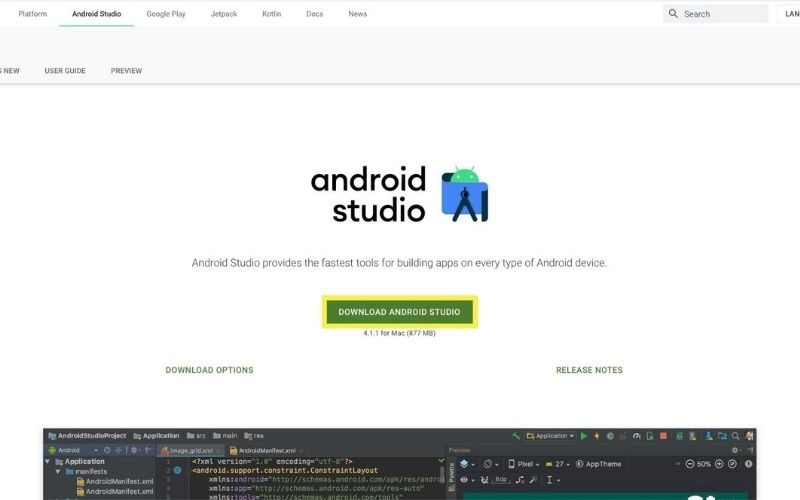Click the gear icon in Preview panel header

(x=735, y=450)
